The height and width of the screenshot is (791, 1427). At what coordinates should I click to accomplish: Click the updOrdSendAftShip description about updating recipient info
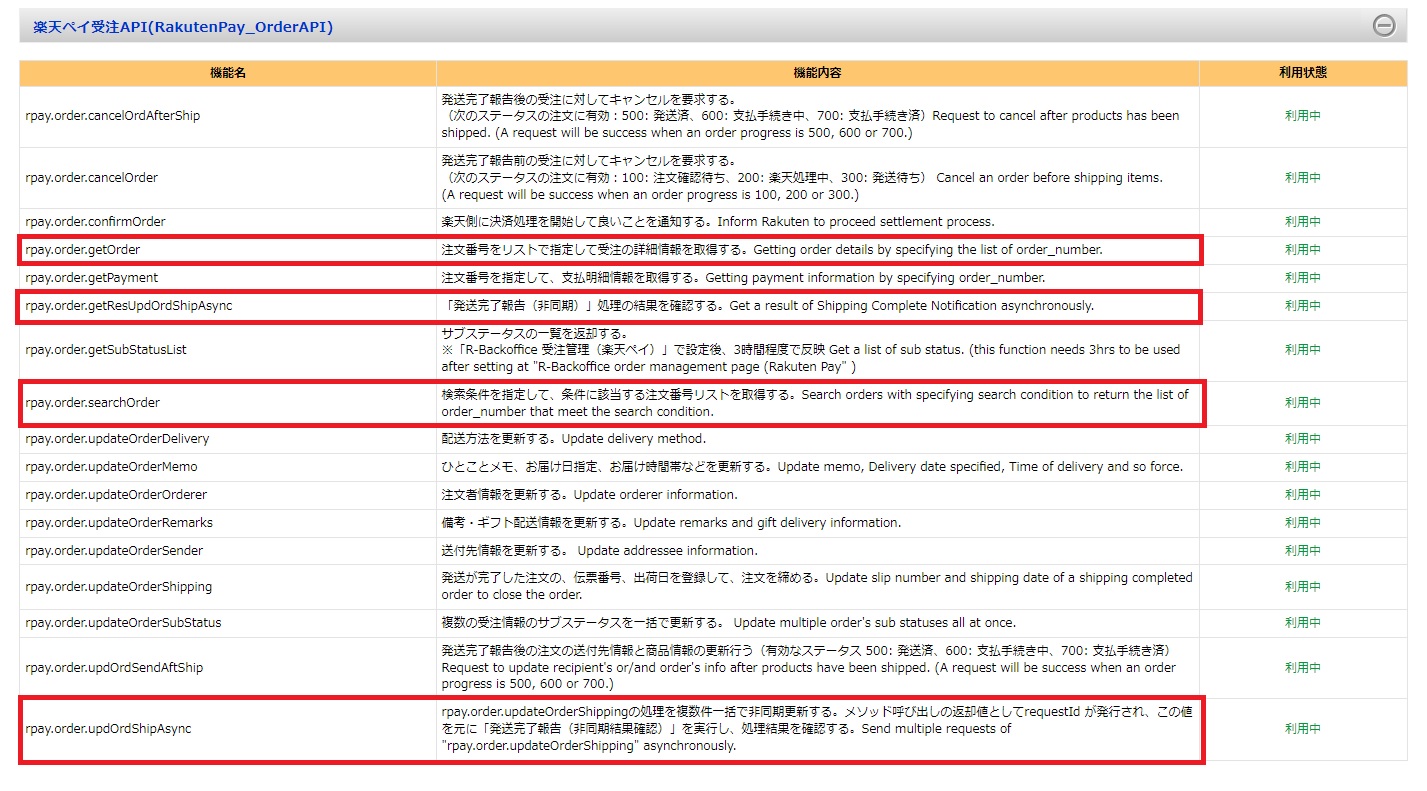coord(809,668)
